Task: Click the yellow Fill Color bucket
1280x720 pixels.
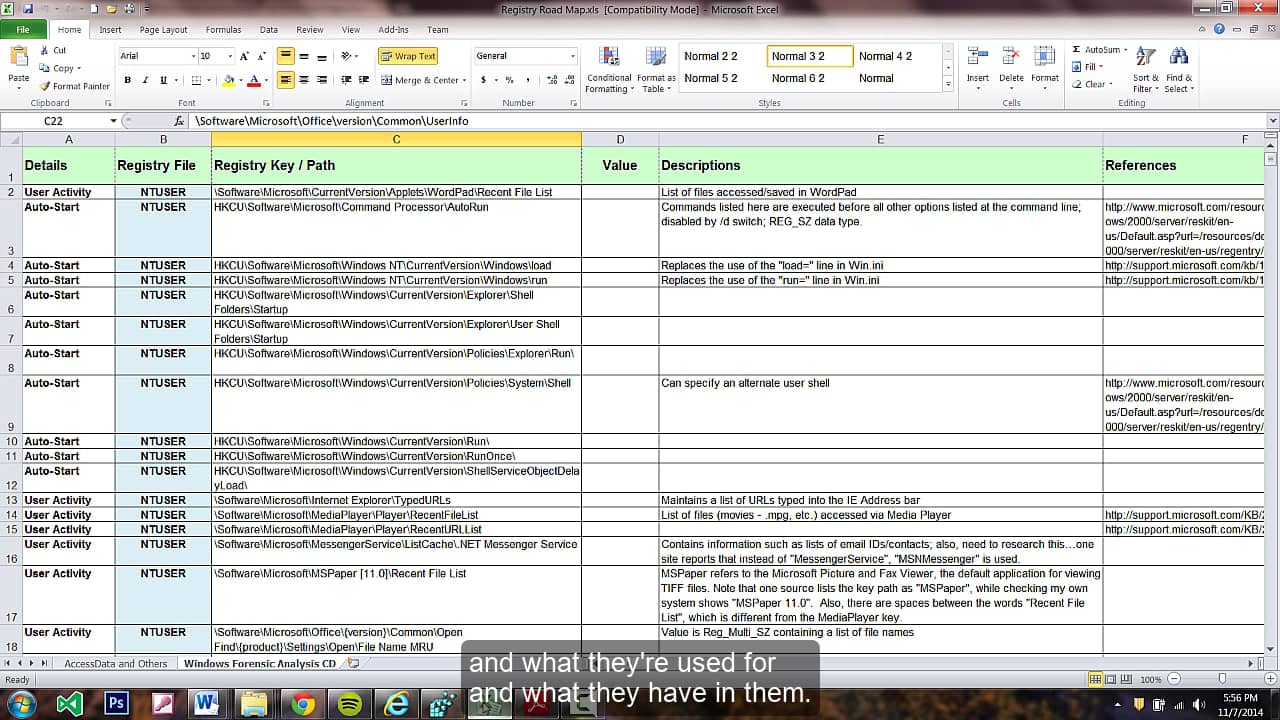Action: pos(229,80)
